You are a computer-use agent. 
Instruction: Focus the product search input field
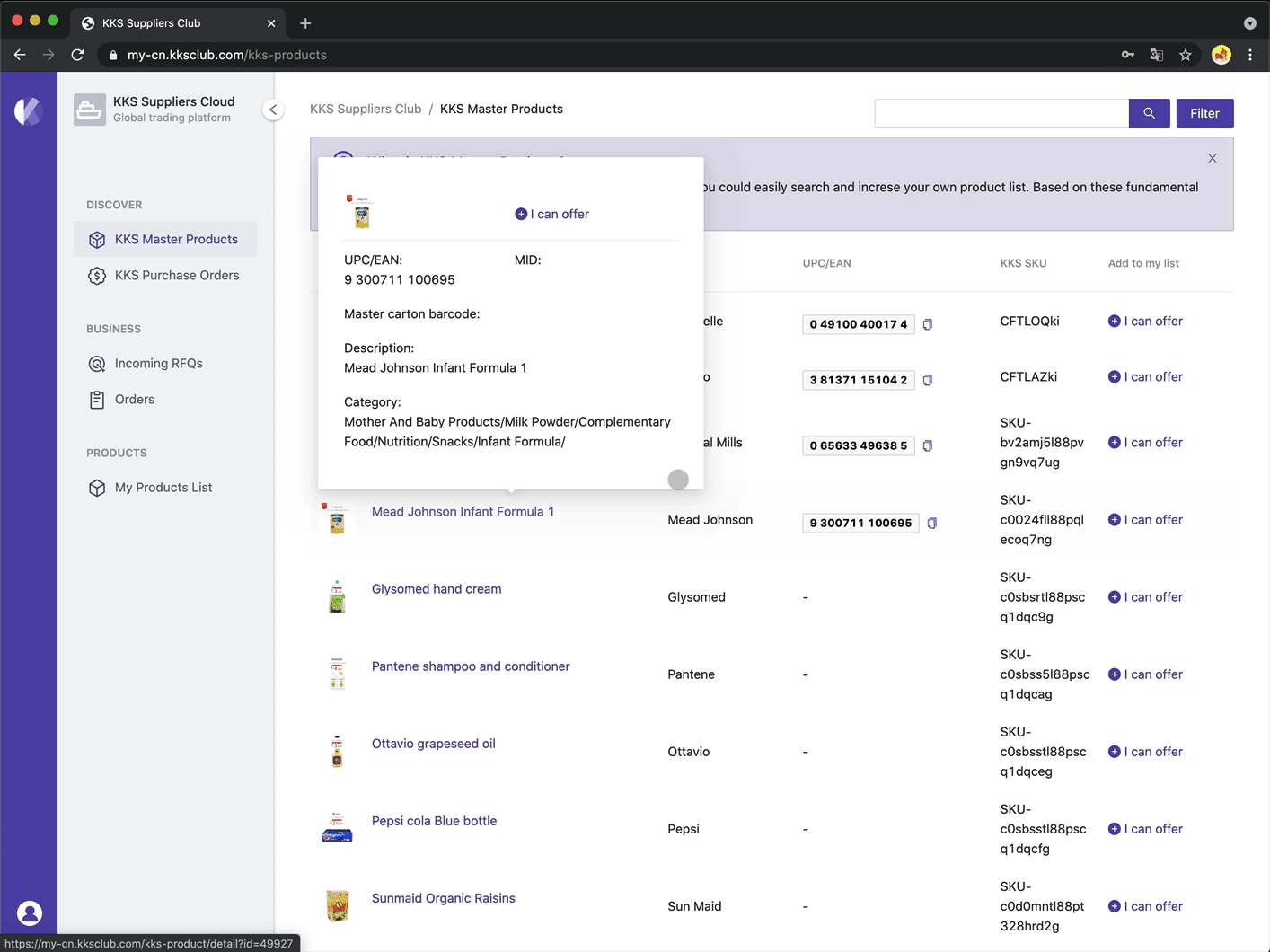pyautogui.click(x=1001, y=113)
